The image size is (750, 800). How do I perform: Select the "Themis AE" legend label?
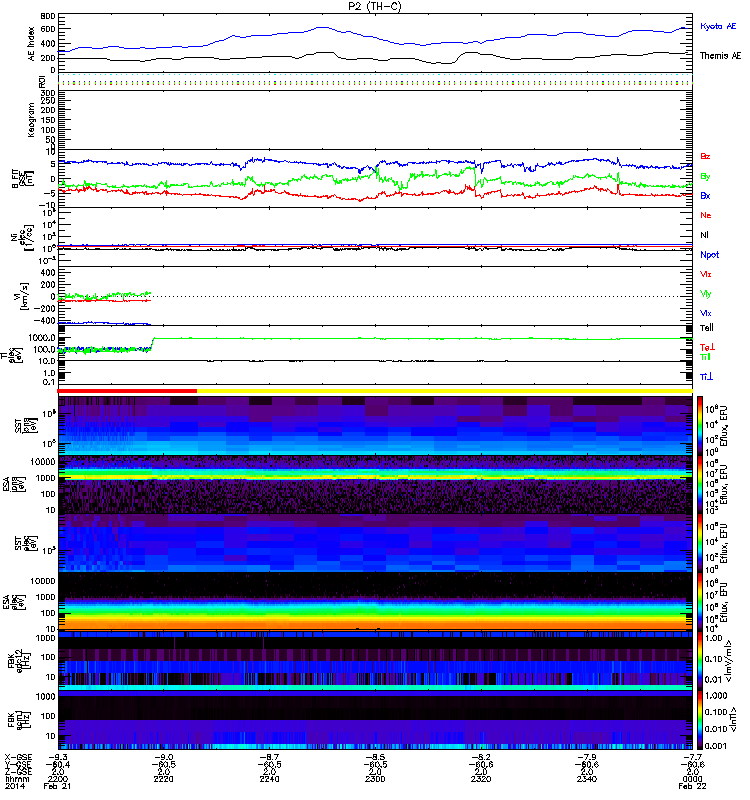tap(720, 56)
